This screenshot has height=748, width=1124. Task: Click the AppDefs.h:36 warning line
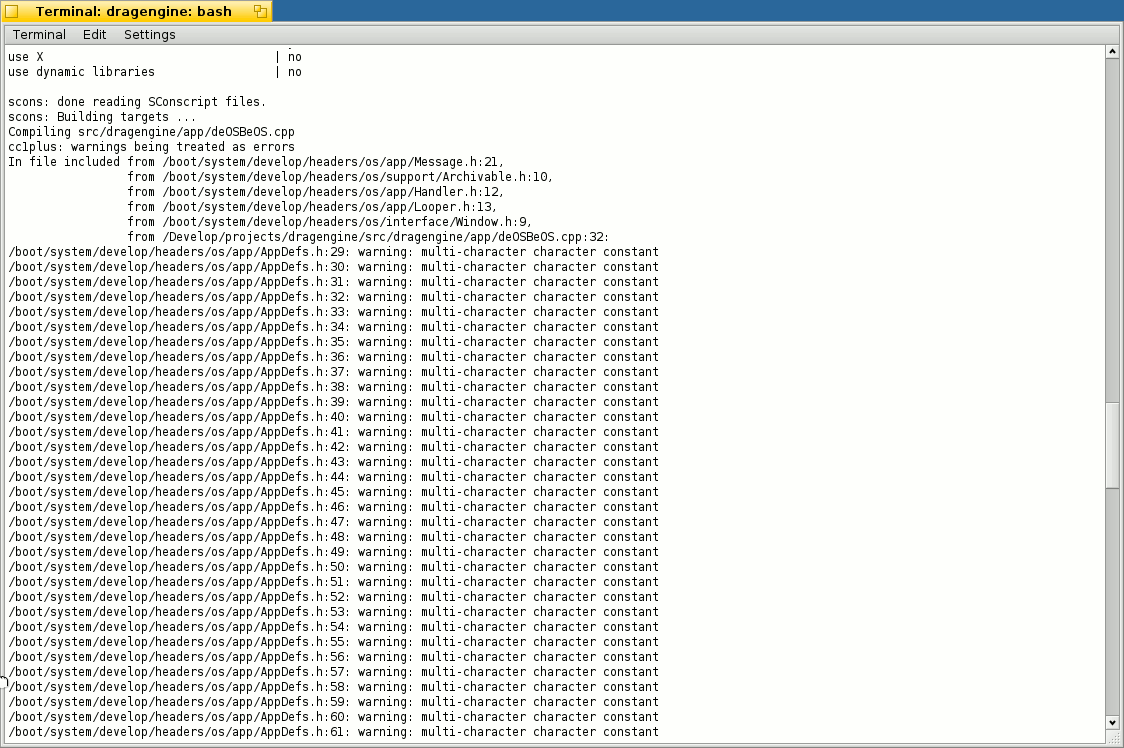pos(333,357)
